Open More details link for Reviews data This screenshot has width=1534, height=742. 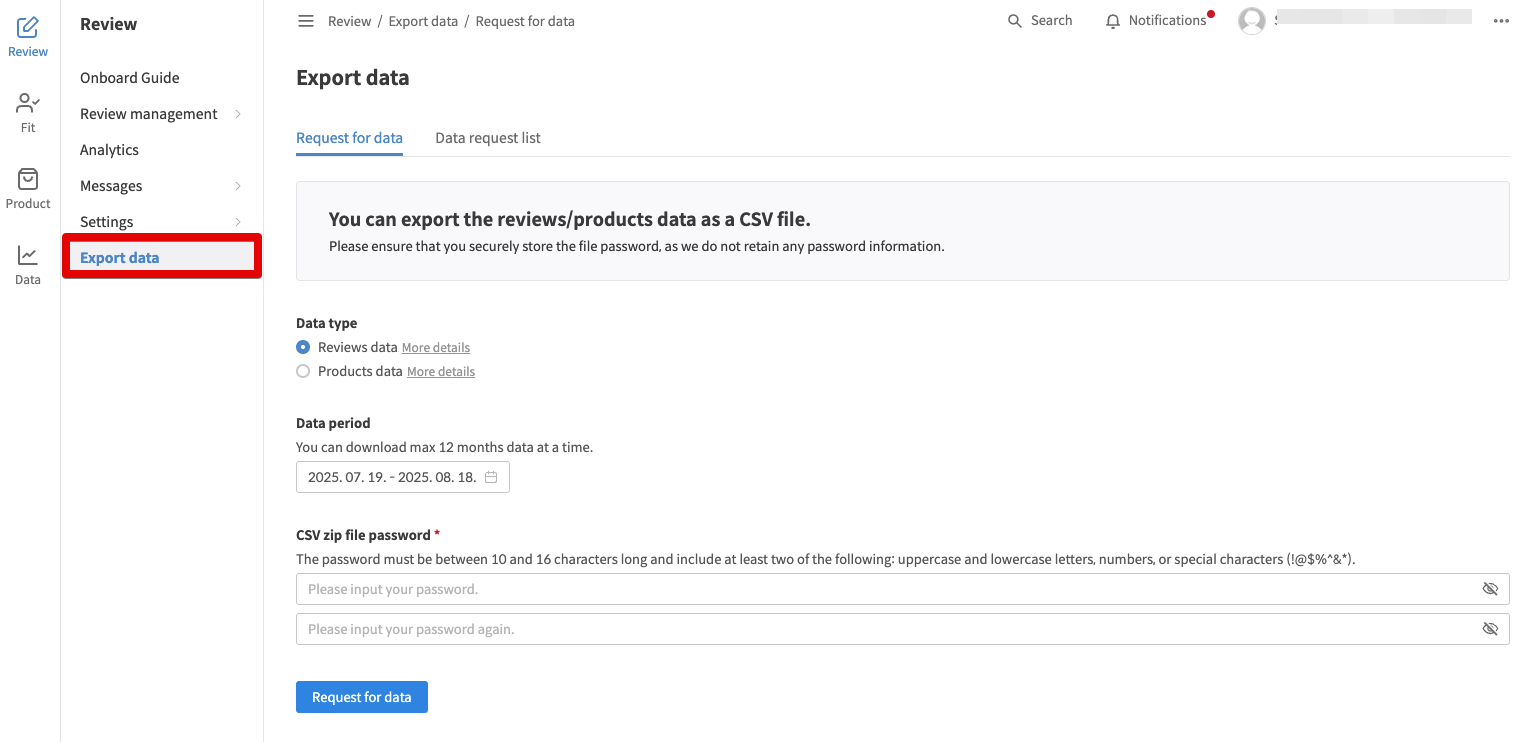[436, 348]
